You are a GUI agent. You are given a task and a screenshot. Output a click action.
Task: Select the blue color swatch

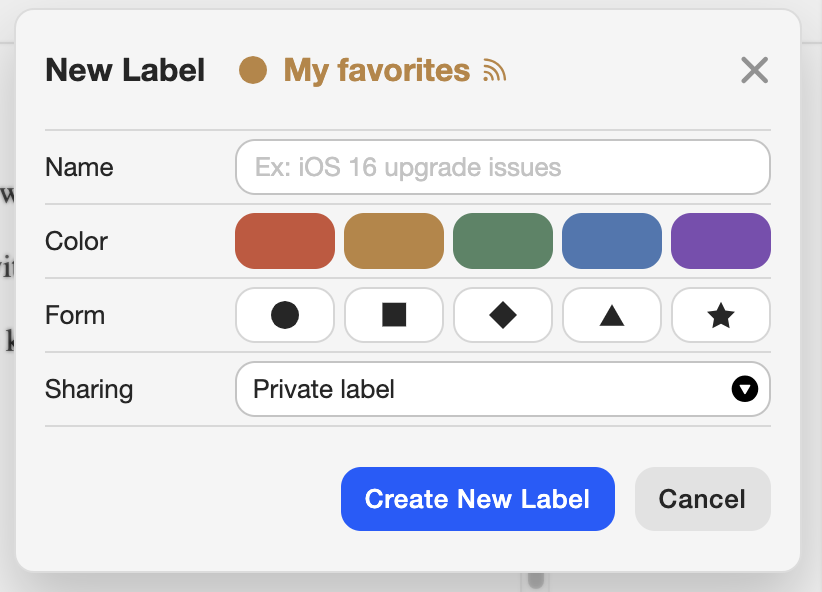click(612, 241)
